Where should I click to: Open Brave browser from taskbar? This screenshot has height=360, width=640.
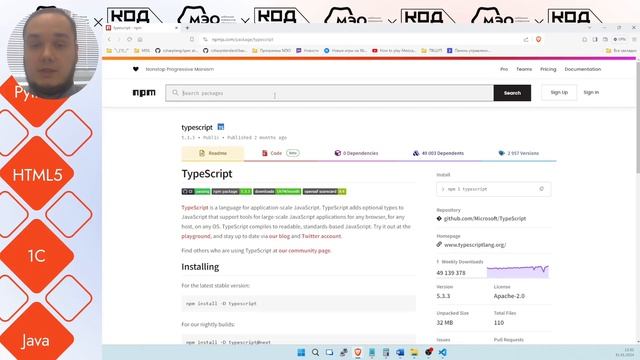(x=358, y=352)
